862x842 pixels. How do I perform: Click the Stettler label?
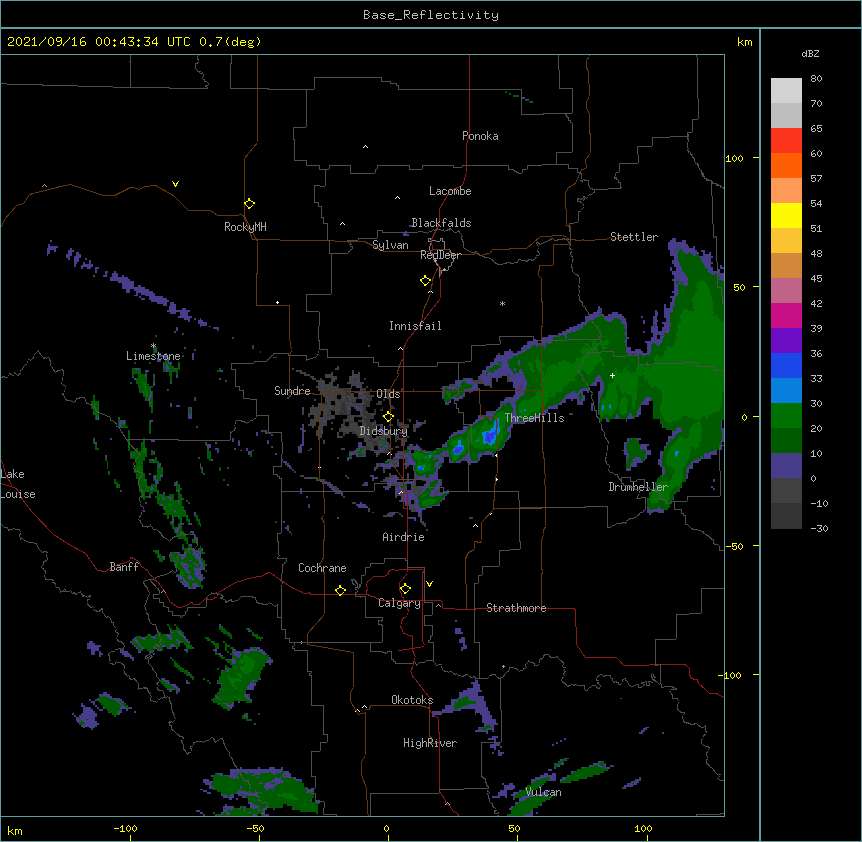point(633,237)
